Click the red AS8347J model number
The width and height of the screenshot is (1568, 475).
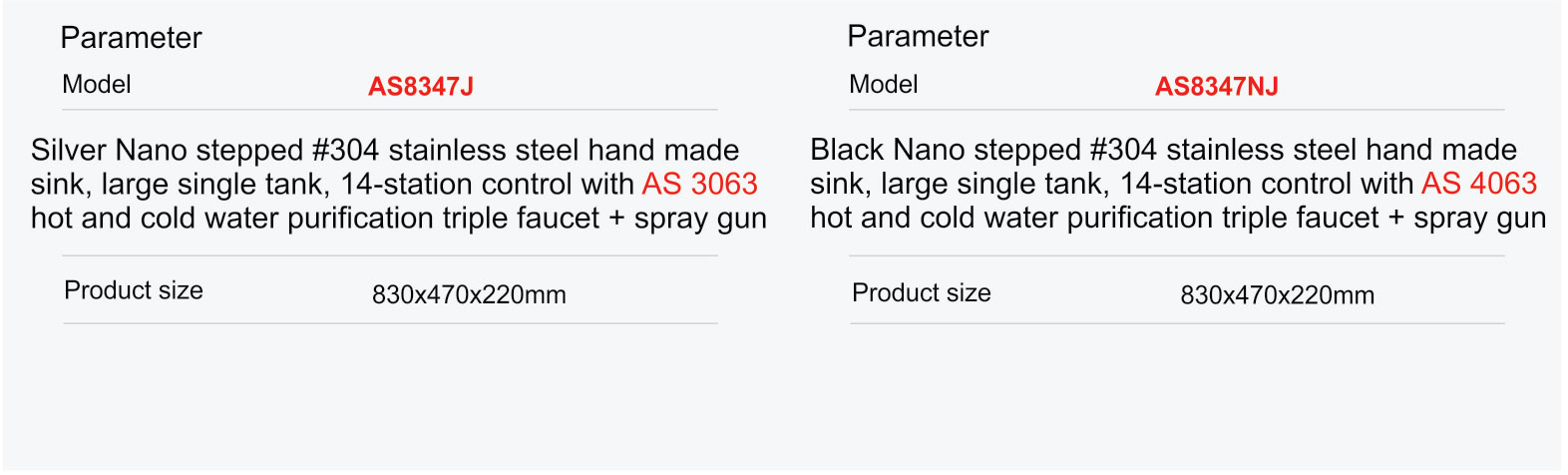[420, 87]
